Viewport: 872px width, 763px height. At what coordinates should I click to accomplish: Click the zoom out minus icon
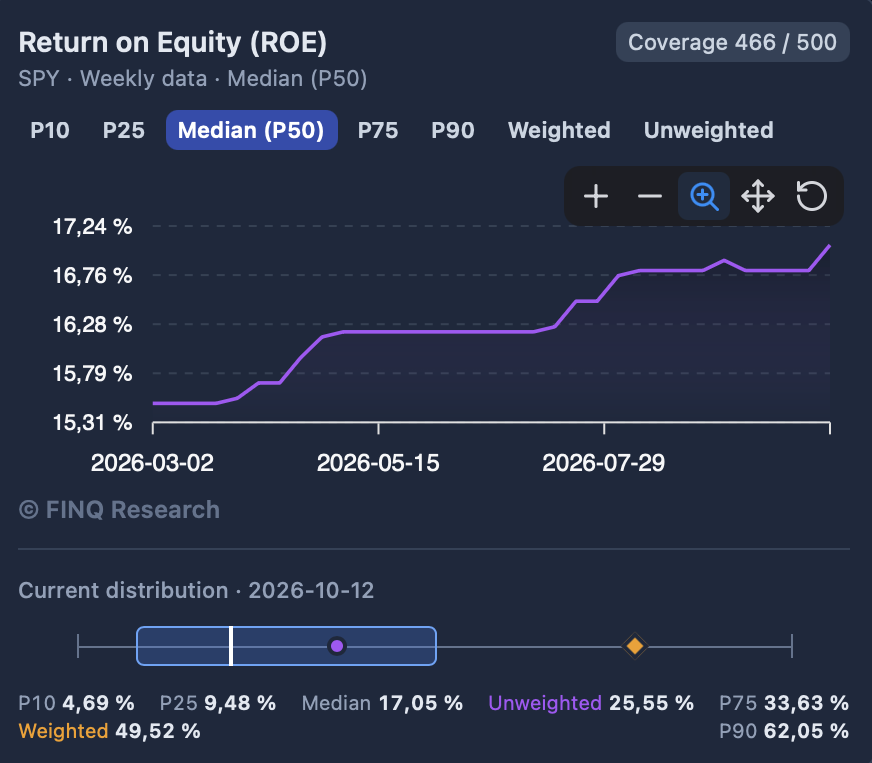point(650,196)
